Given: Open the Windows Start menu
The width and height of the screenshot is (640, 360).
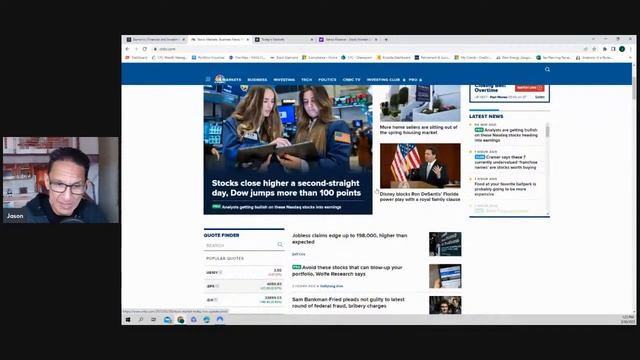Looking at the screenshot, I should [x=128, y=320].
